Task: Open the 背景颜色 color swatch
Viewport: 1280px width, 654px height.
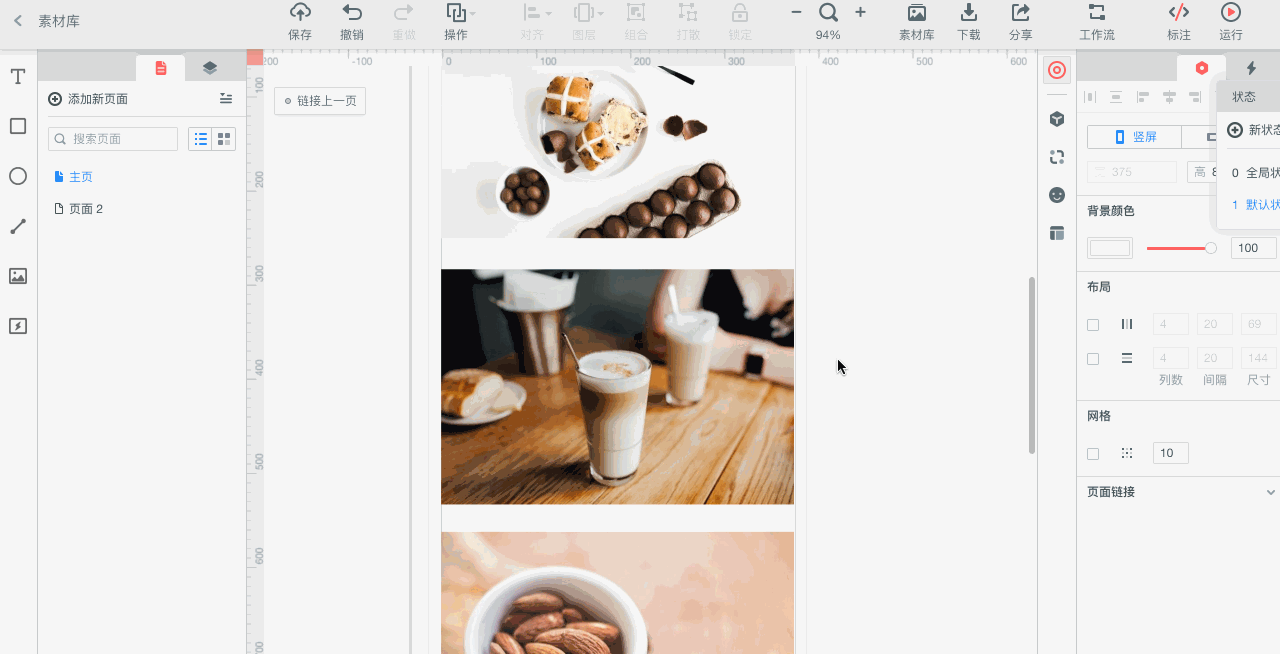Action: 1110,248
